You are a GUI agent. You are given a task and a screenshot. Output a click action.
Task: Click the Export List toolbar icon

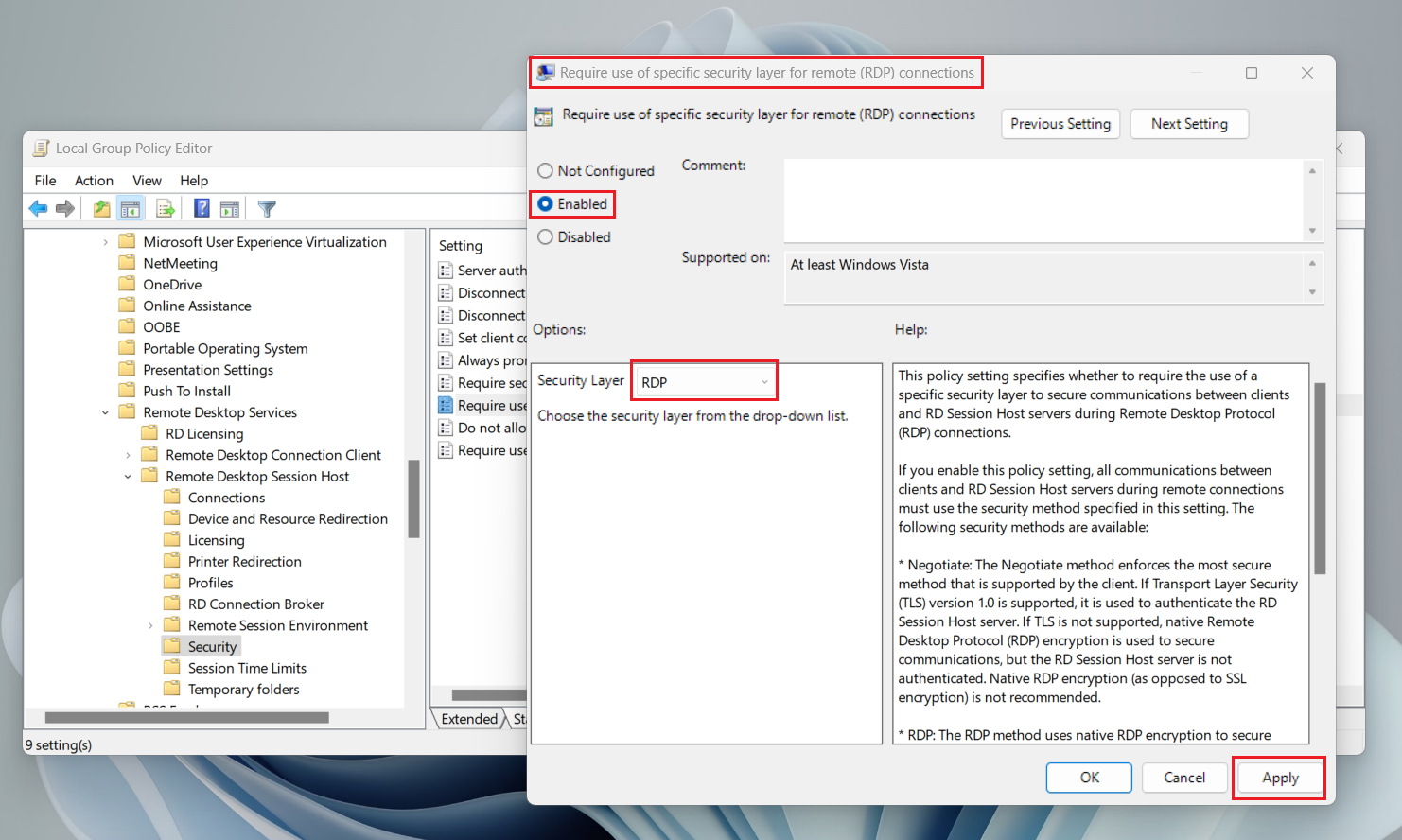(x=166, y=209)
